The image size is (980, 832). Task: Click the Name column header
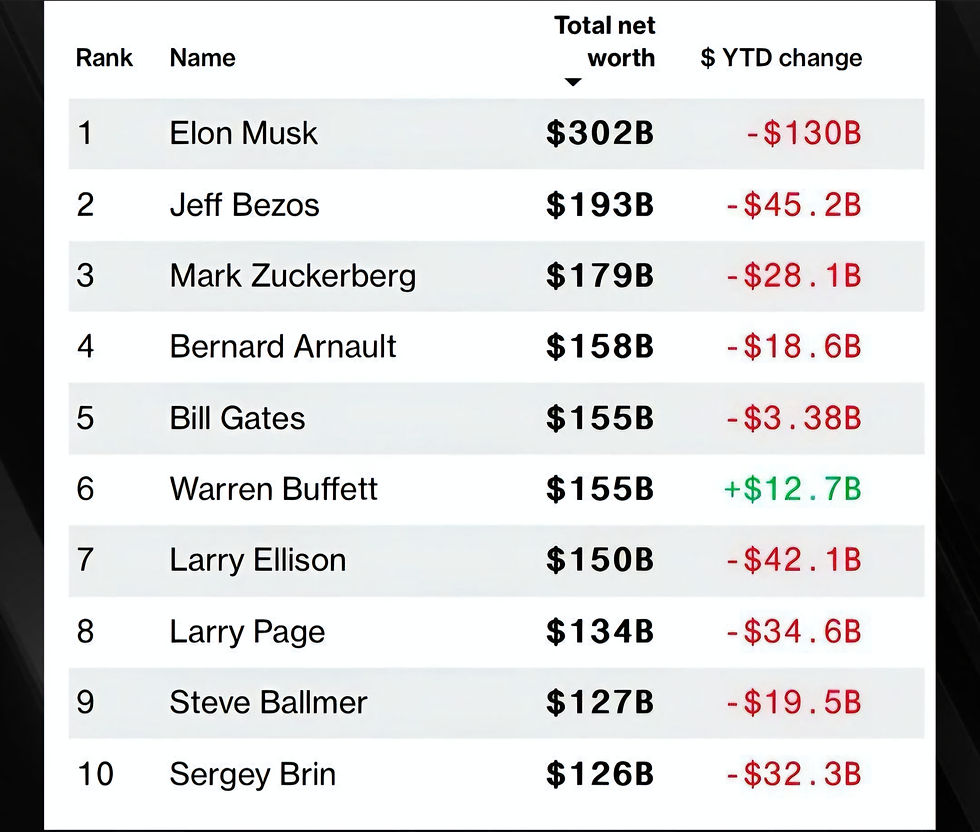click(202, 58)
